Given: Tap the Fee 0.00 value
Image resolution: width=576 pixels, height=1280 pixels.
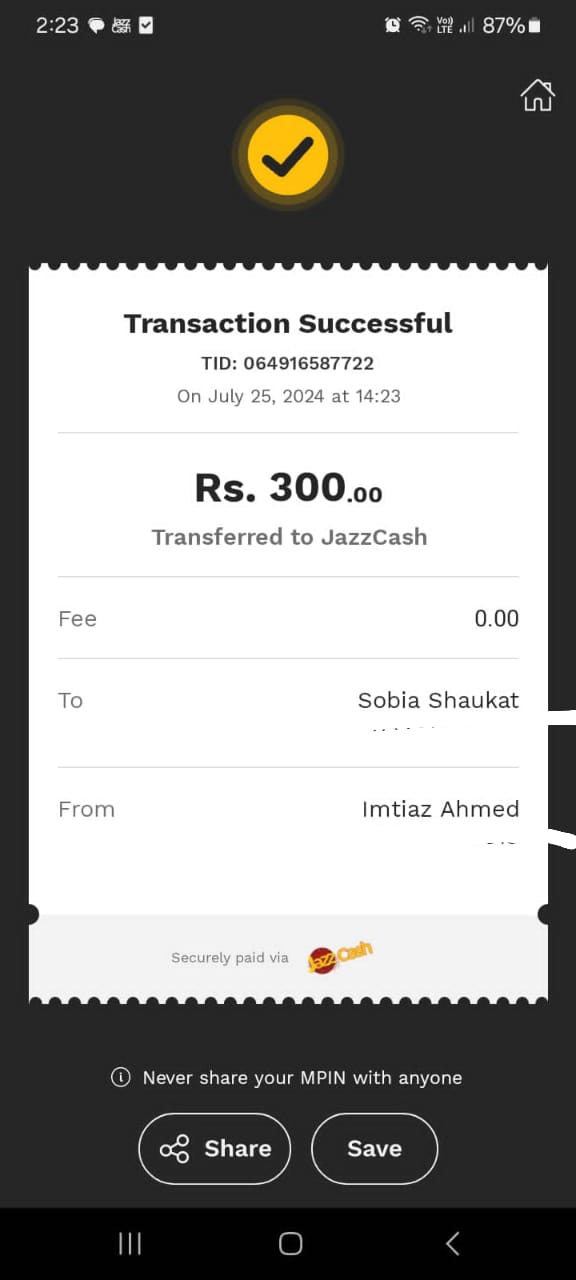Looking at the screenshot, I should (x=496, y=619).
